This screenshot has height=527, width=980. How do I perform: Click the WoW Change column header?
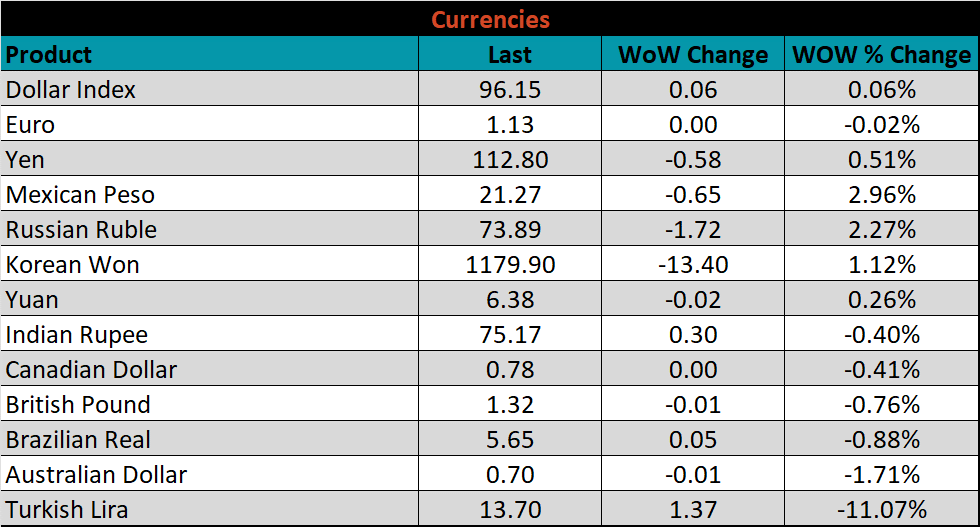click(693, 54)
